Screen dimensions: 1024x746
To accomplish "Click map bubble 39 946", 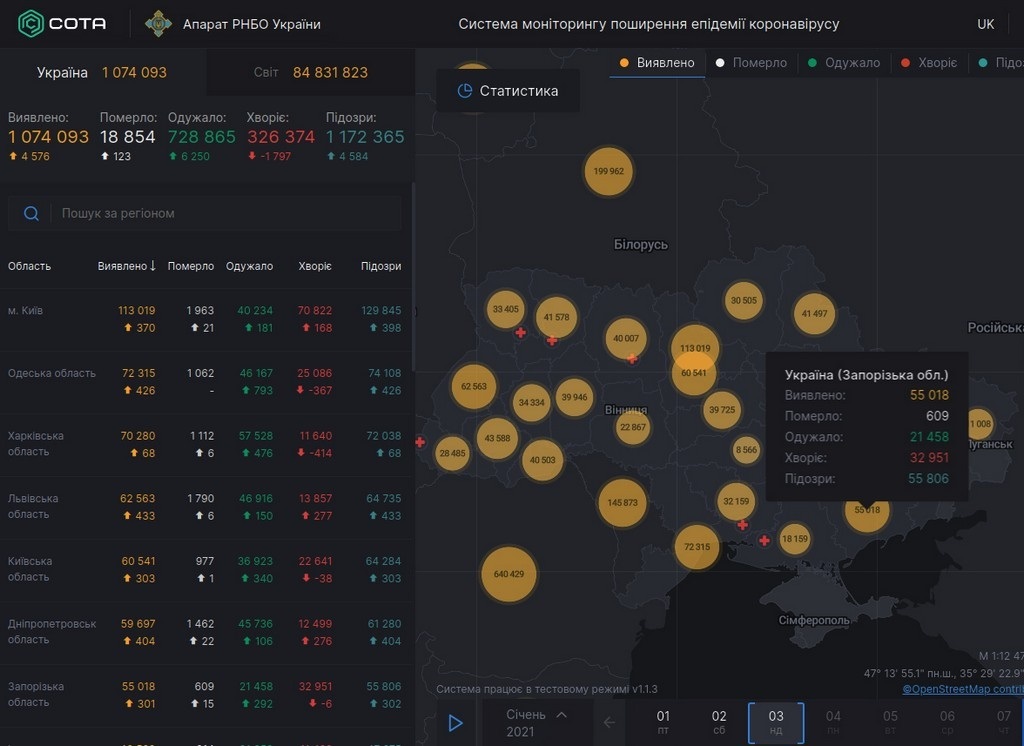I will point(575,397).
